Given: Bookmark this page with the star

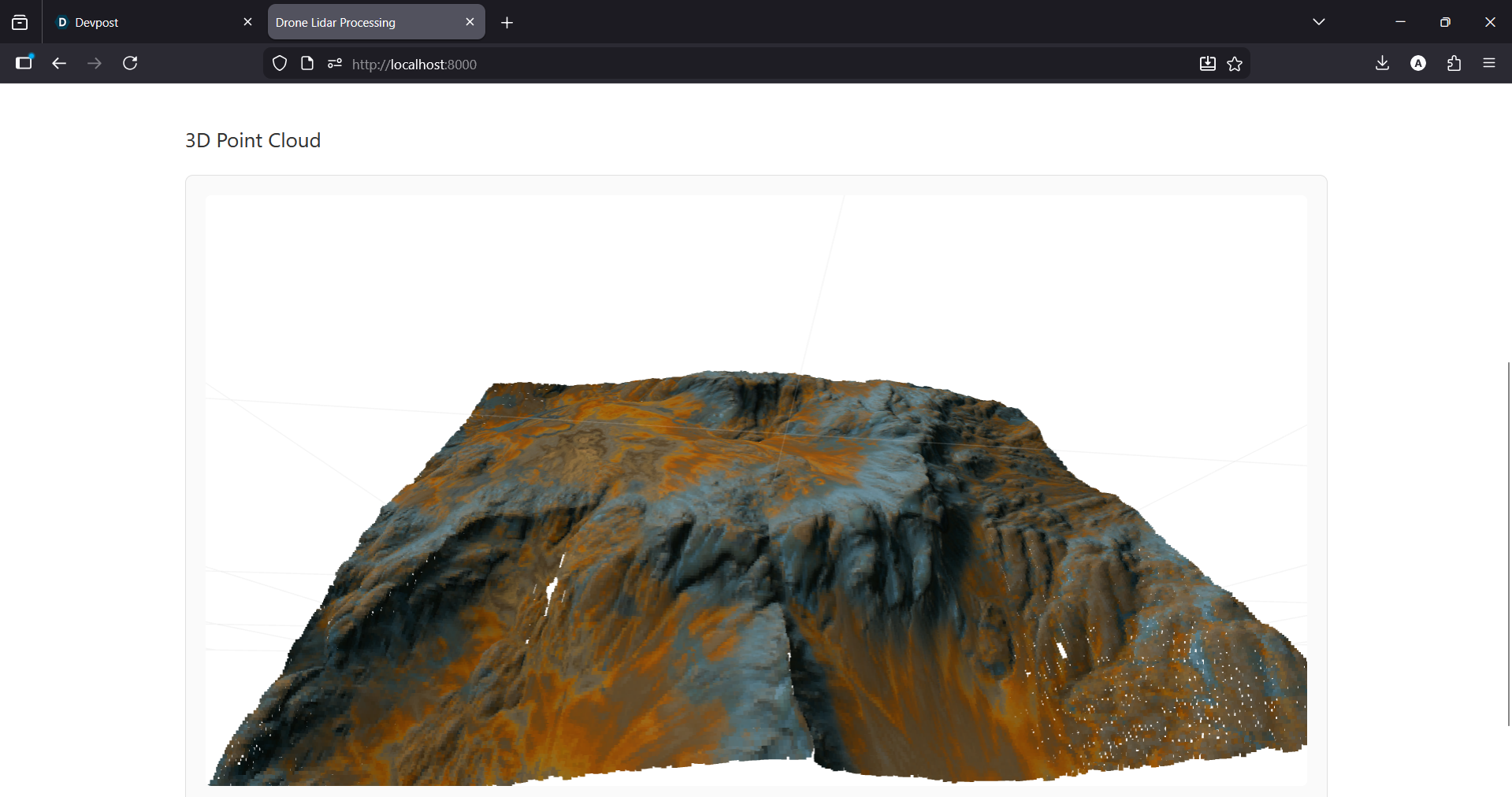Looking at the screenshot, I should click(x=1235, y=64).
